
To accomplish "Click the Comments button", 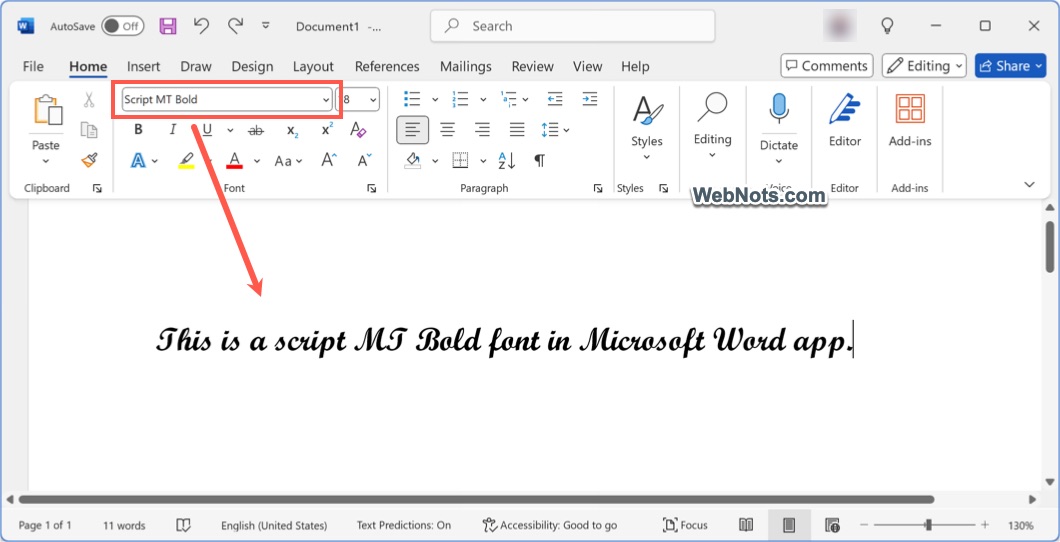I will click(827, 66).
